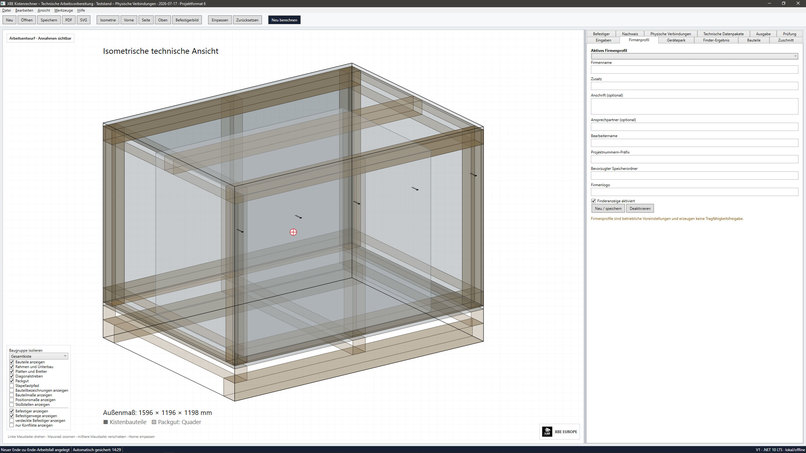Open the Datei menu
This screenshot has height=453, width=806.
point(6,10)
